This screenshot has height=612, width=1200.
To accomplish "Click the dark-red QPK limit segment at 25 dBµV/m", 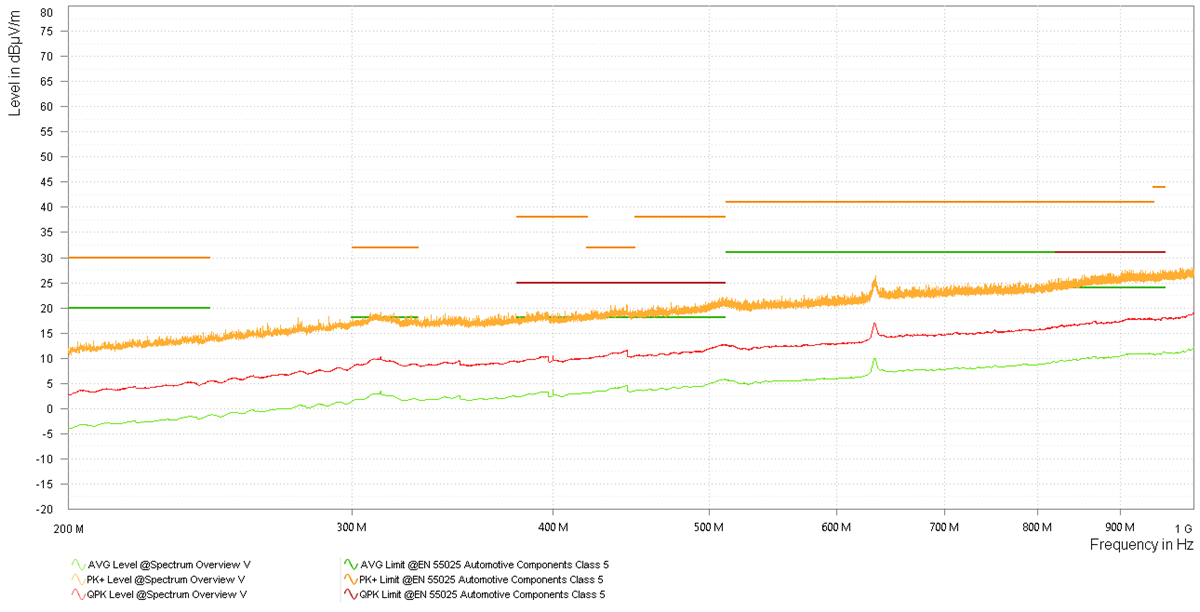I will pos(620,282).
